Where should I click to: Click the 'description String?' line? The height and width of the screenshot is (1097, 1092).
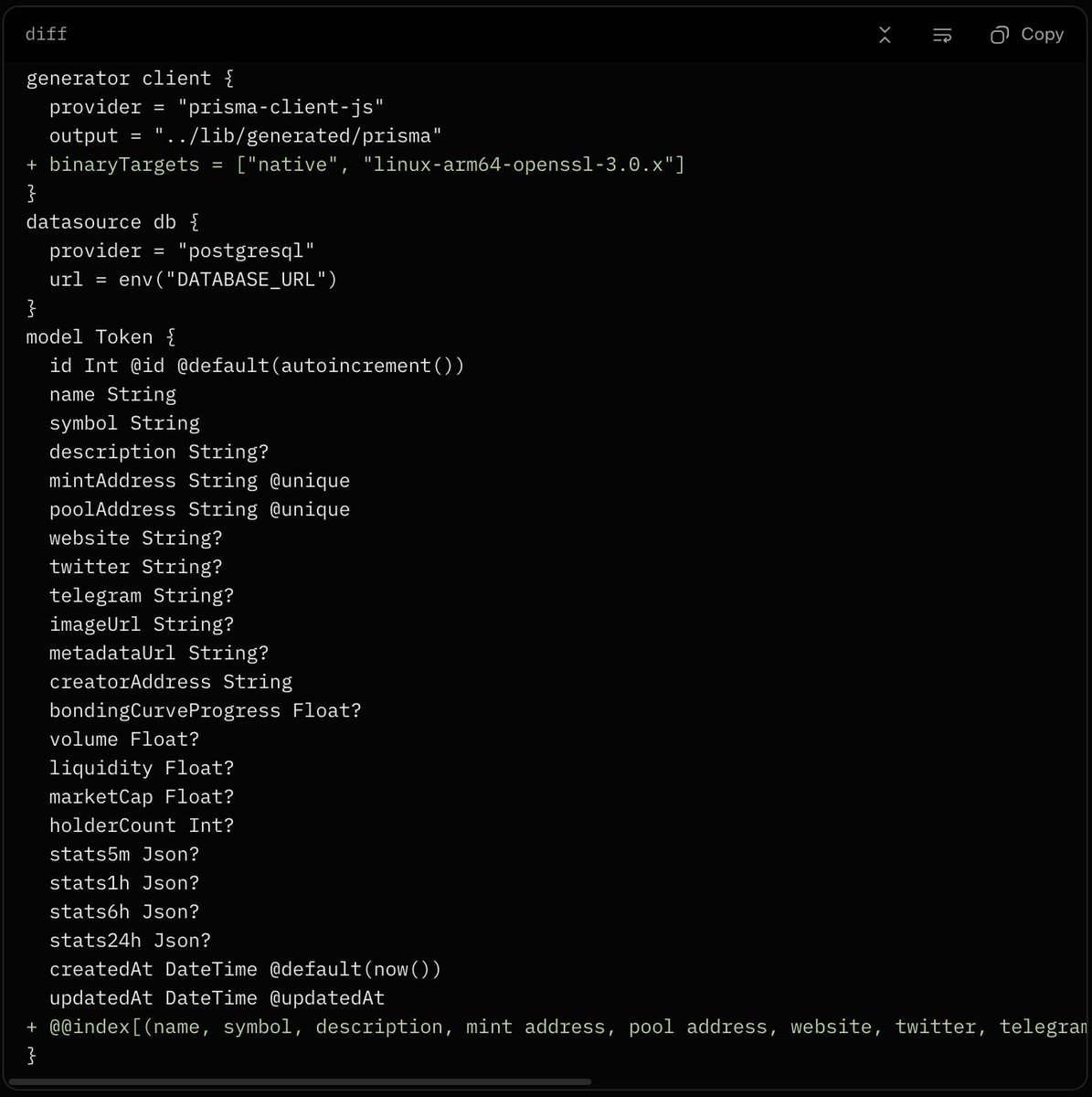159,453
